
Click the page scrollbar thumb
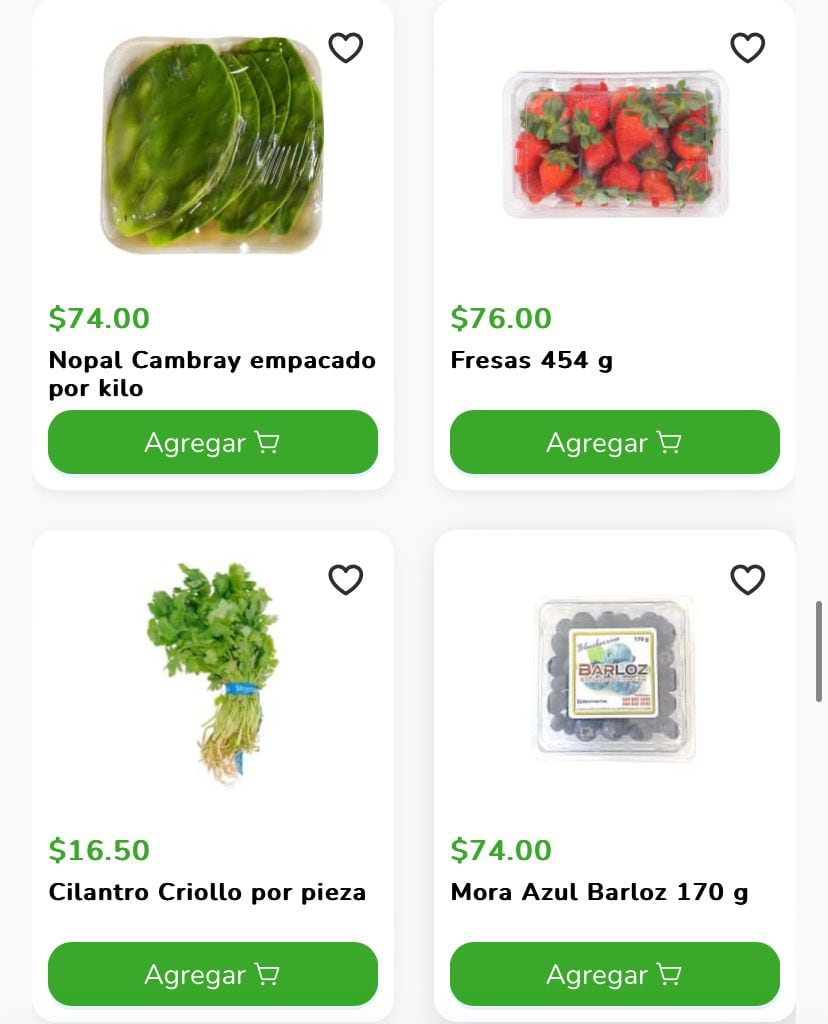point(820,650)
